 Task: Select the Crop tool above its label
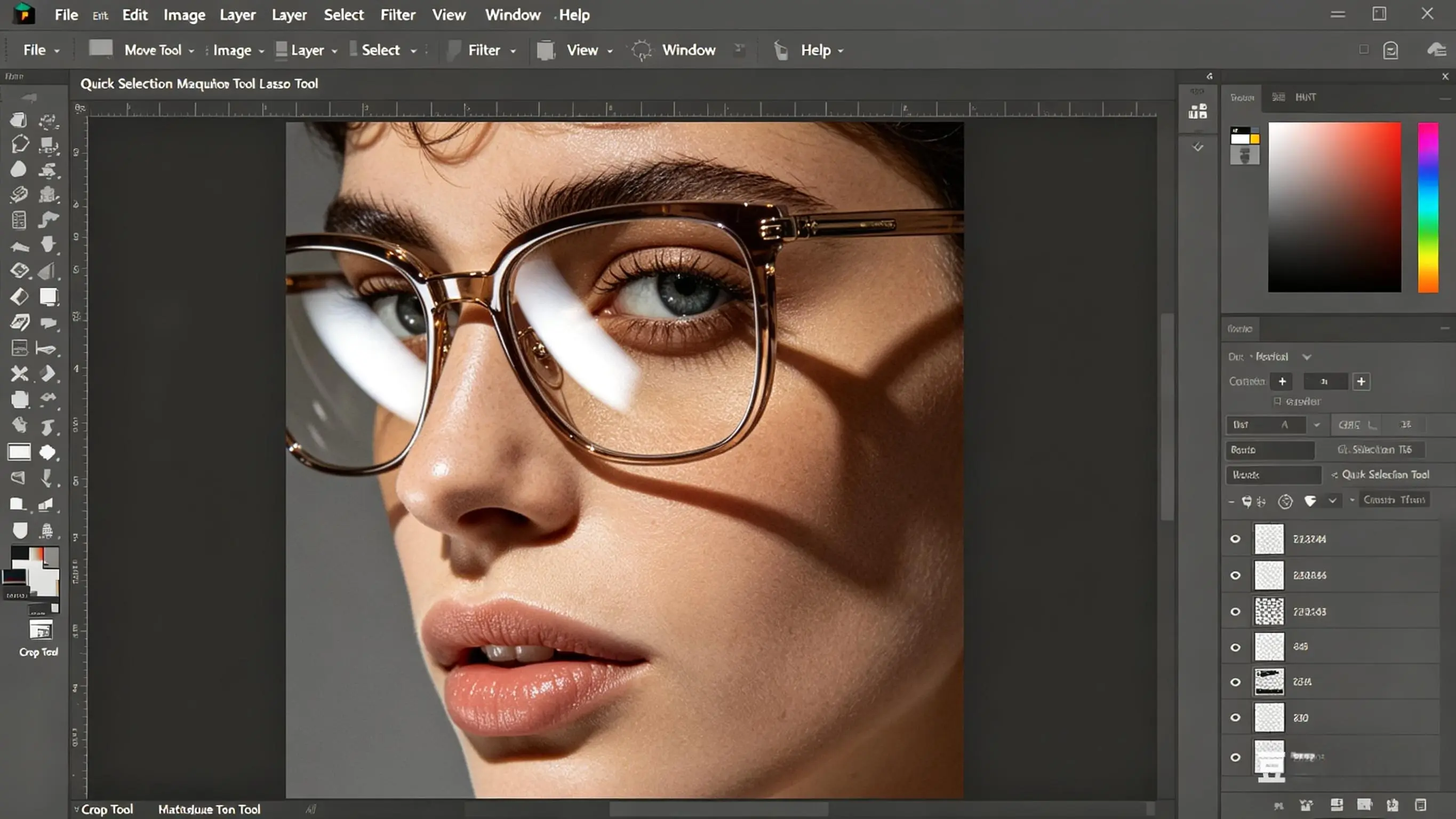pyautogui.click(x=39, y=631)
